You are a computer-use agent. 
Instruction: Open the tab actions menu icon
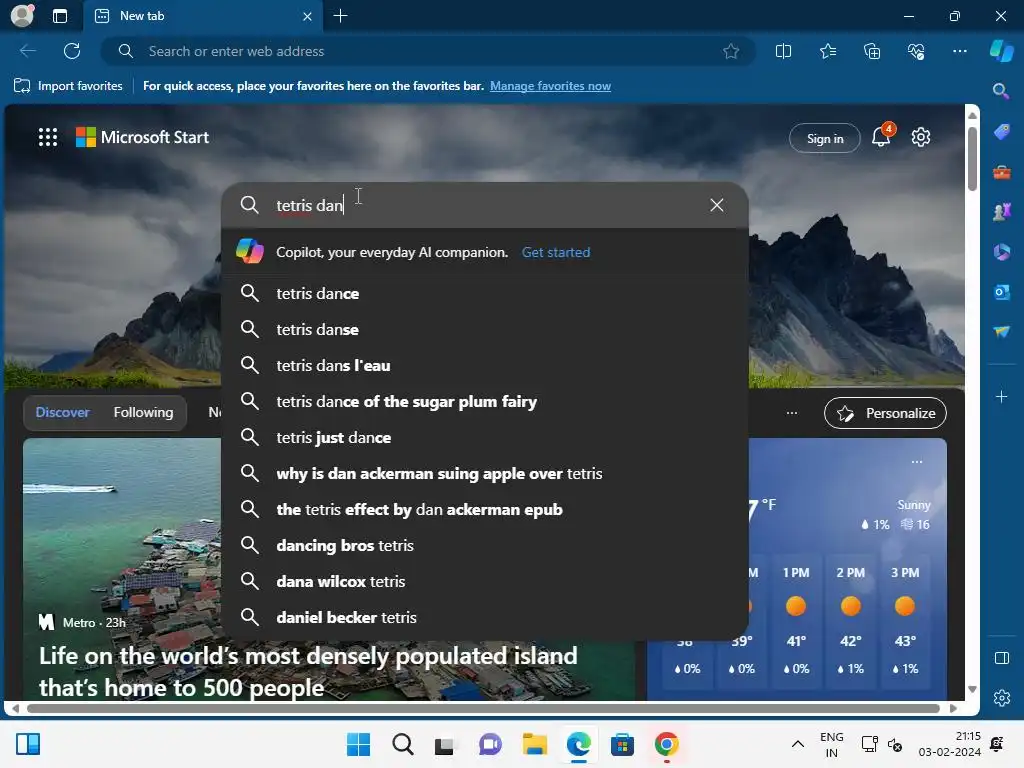(60, 16)
